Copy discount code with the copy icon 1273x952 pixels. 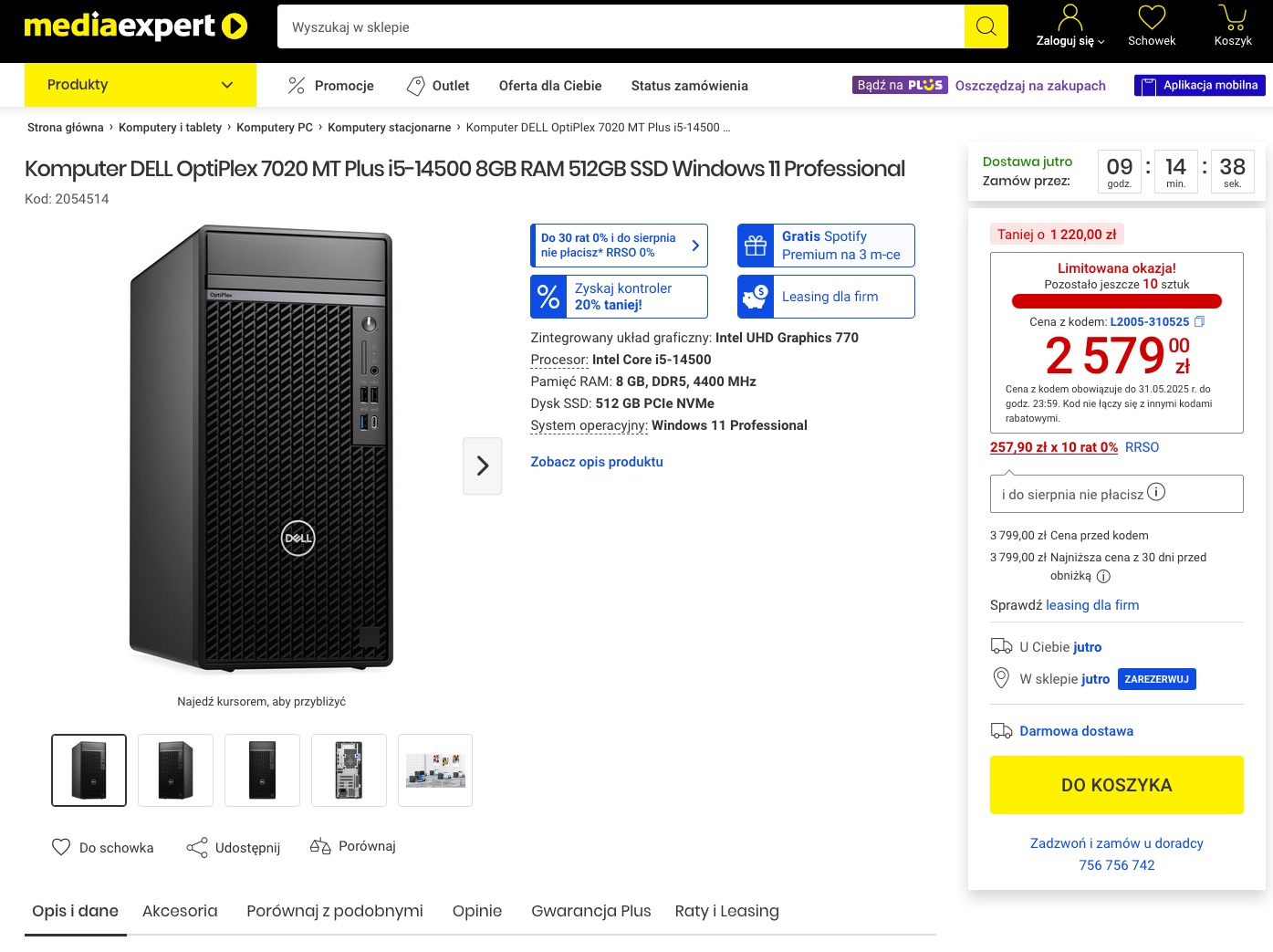coord(1200,321)
